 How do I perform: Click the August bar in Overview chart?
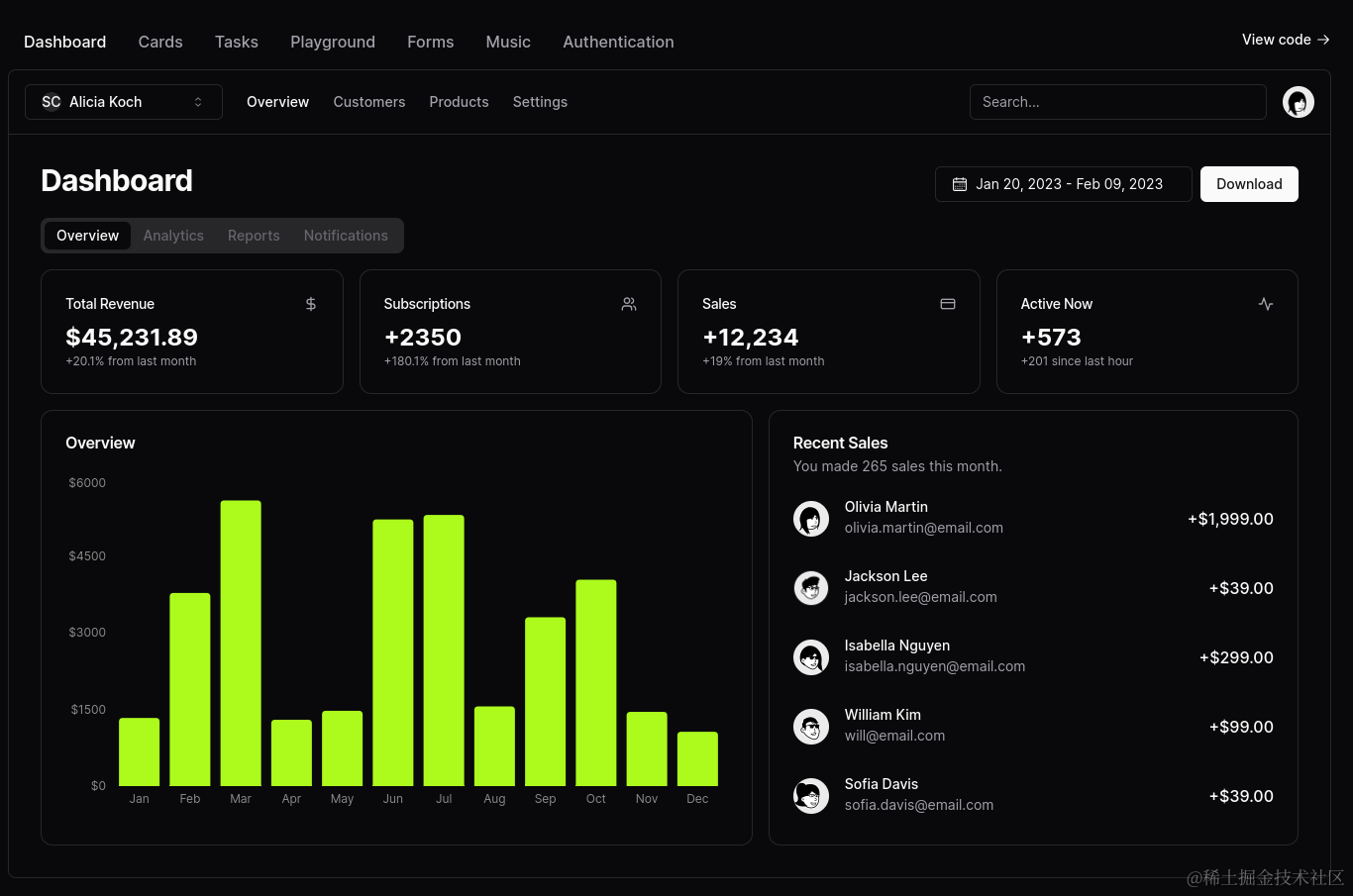[494, 747]
